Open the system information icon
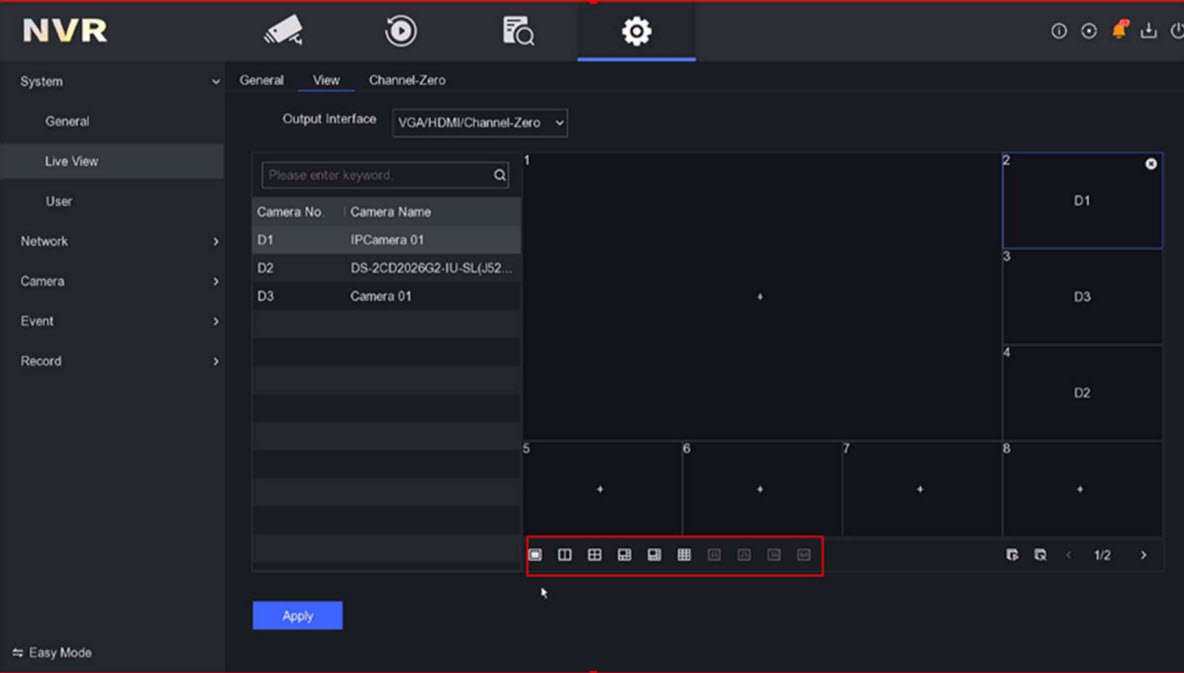1184x673 pixels. click(x=1059, y=31)
